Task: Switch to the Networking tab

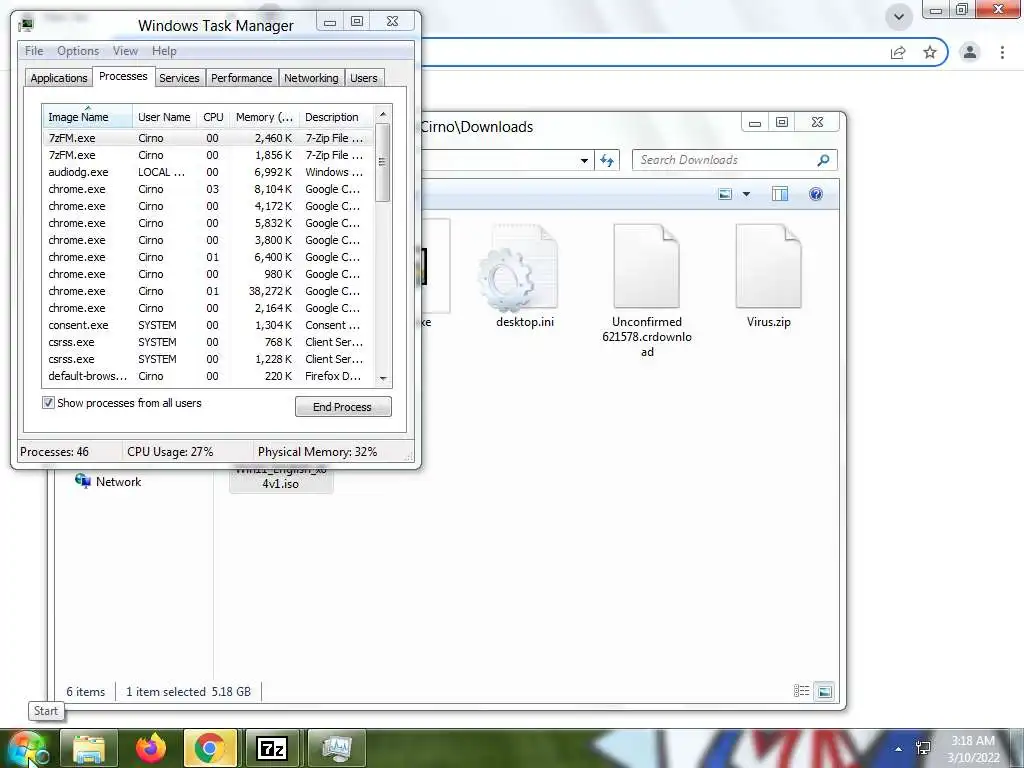Action: (x=311, y=78)
